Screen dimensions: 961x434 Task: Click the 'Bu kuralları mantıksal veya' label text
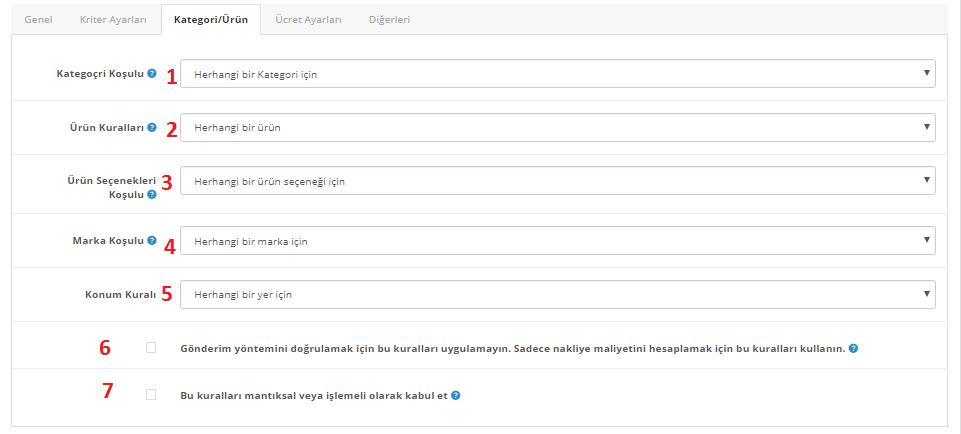point(314,395)
